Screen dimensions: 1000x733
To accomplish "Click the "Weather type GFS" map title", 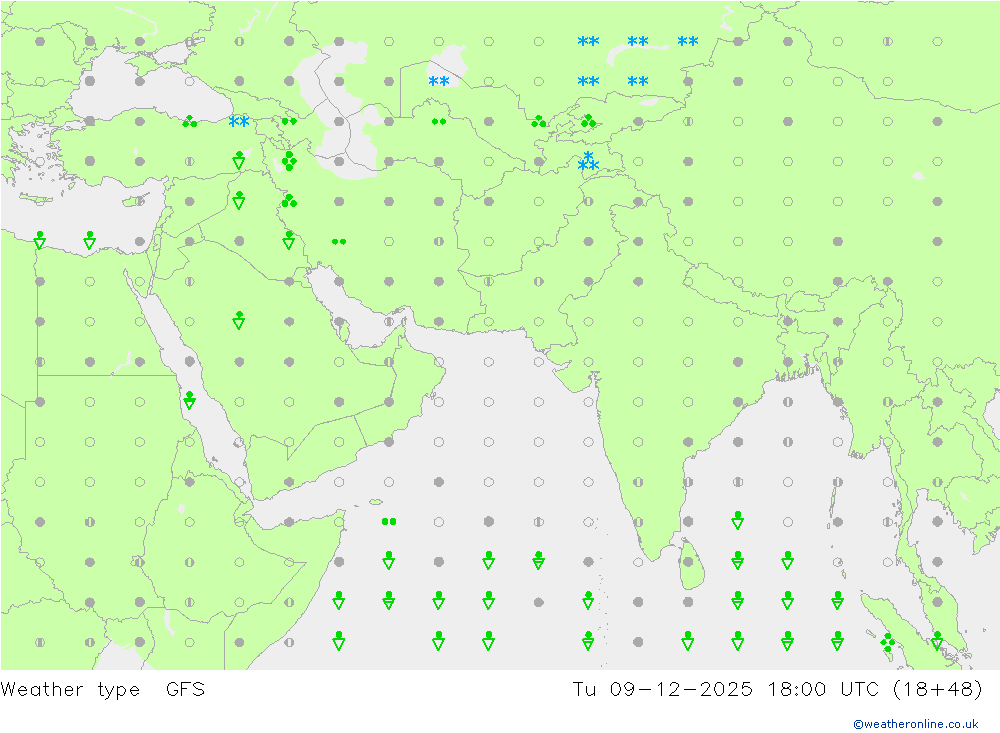I will click(103, 690).
